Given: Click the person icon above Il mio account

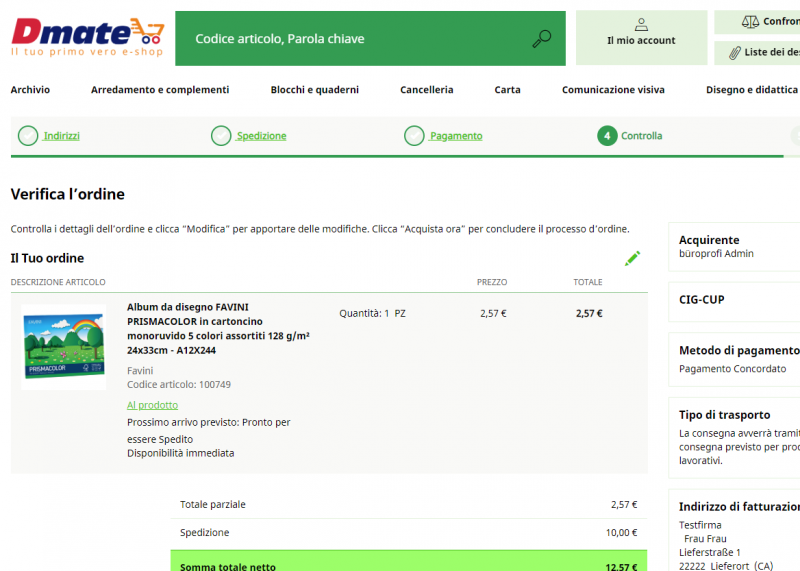Looking at the screenshot, I should point(641,24).
